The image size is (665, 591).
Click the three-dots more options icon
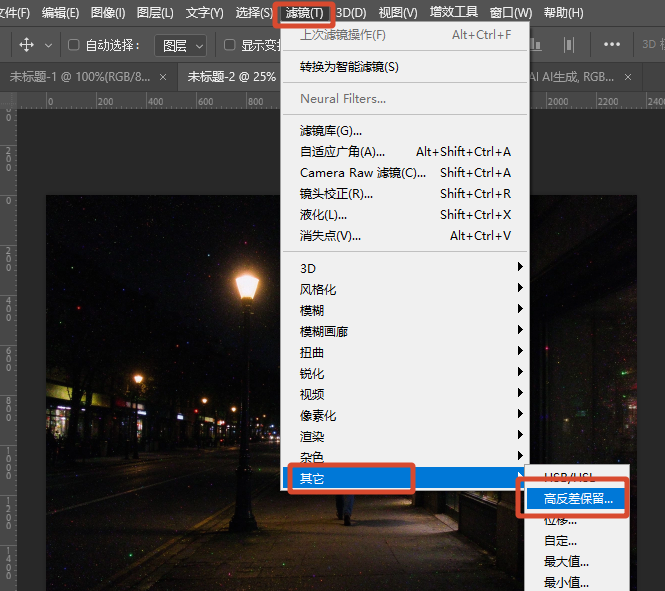pyautogui.click(x=612, y=44)
